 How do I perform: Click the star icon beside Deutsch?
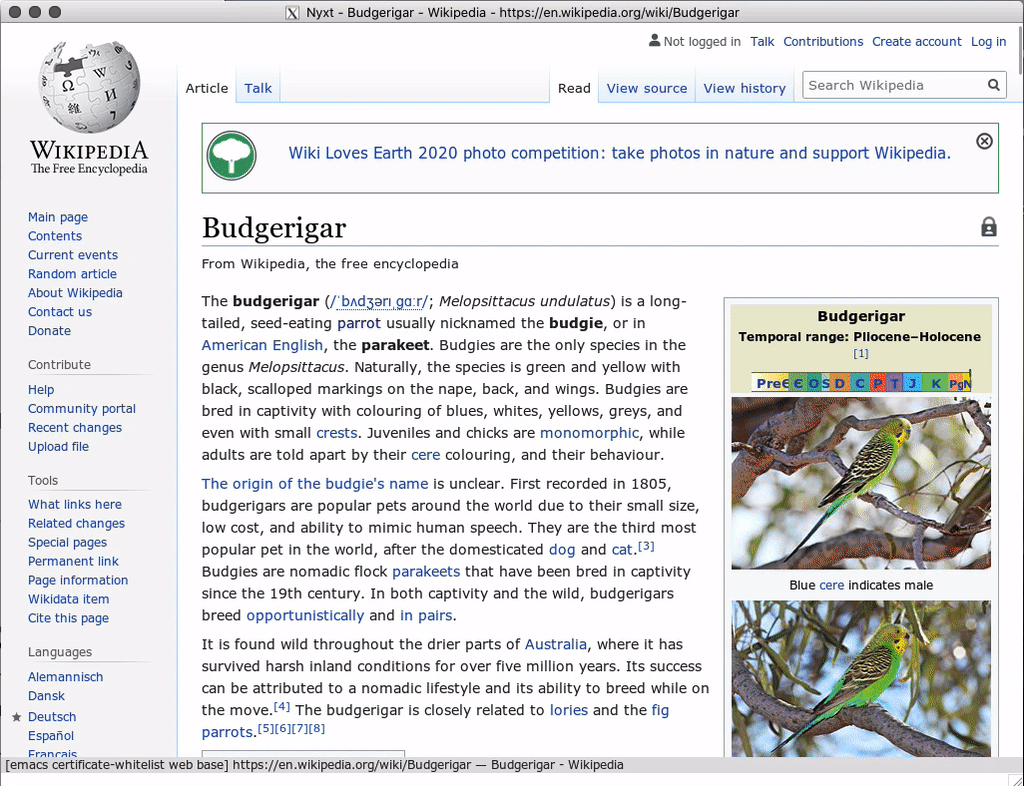click(17, 717)
